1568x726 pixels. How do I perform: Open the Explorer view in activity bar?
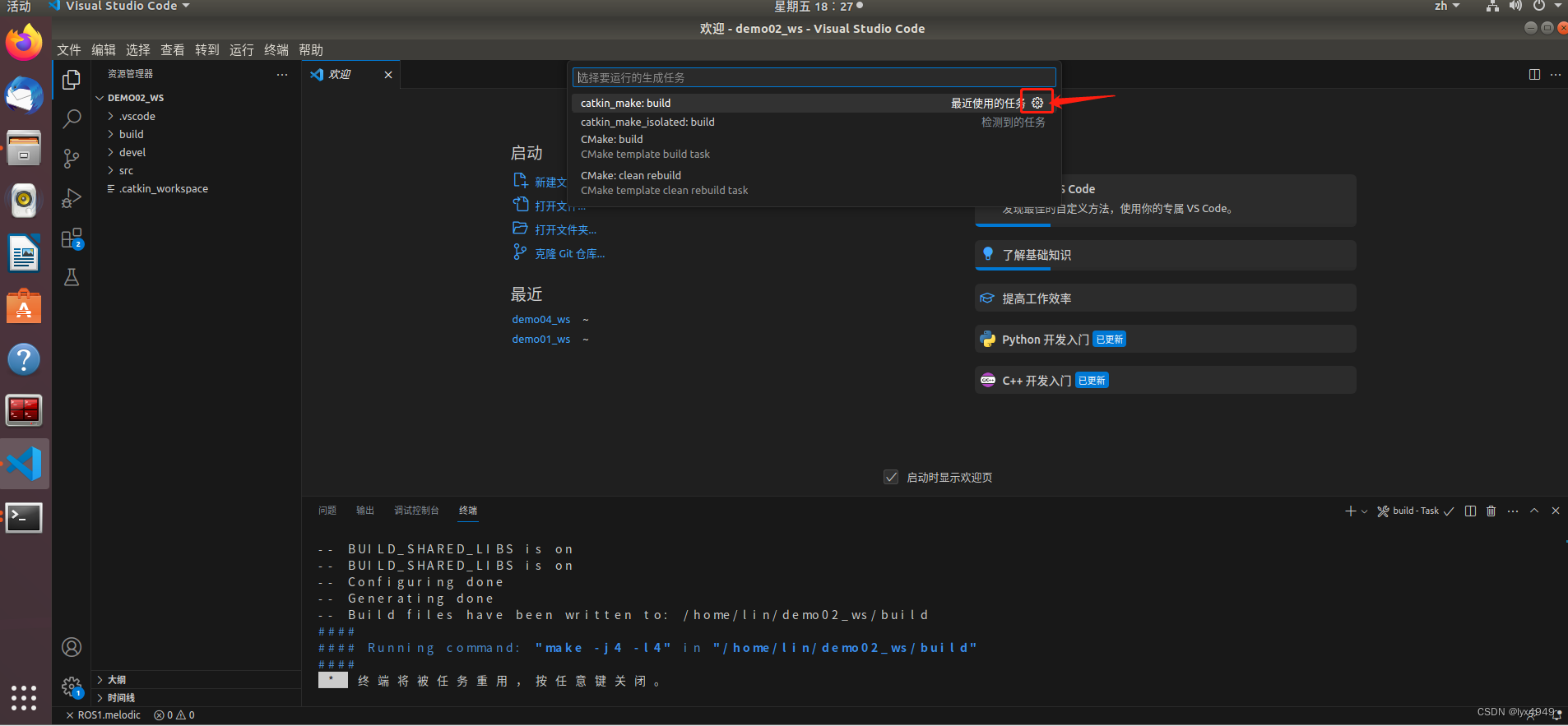72,80
